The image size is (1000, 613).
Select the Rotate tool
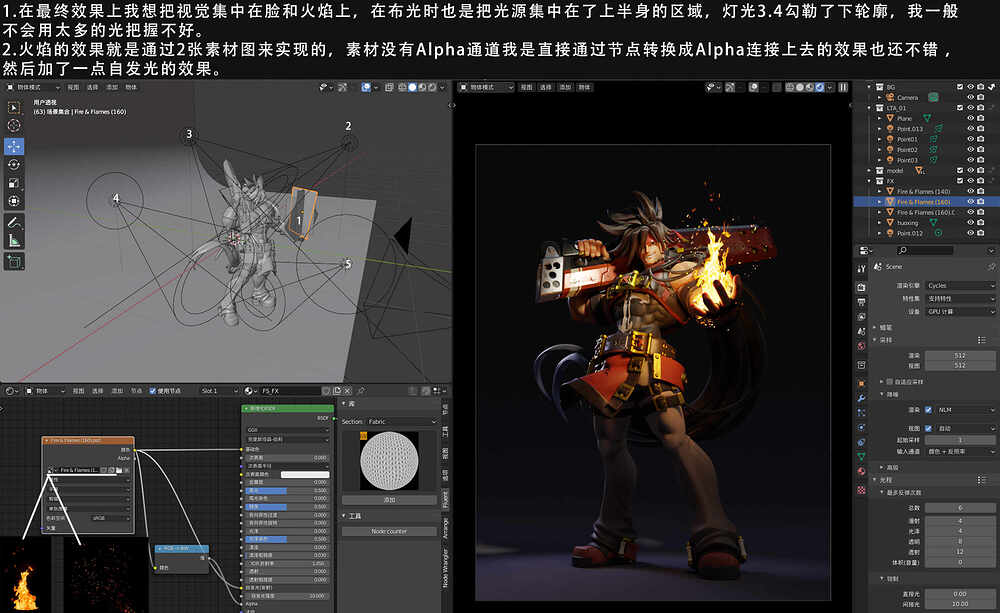click(x=13, y=165)
